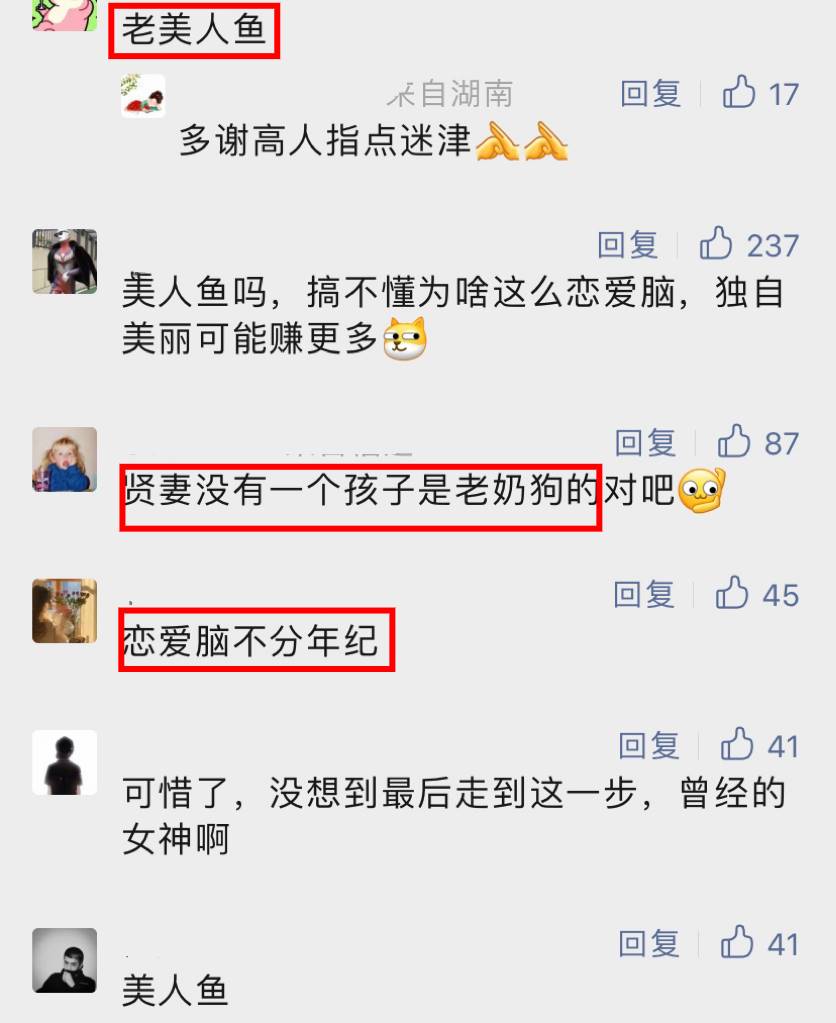Reply to the 可惜了 comment
The width and height of the screenshot is (836, 1023).
[649, 746]
